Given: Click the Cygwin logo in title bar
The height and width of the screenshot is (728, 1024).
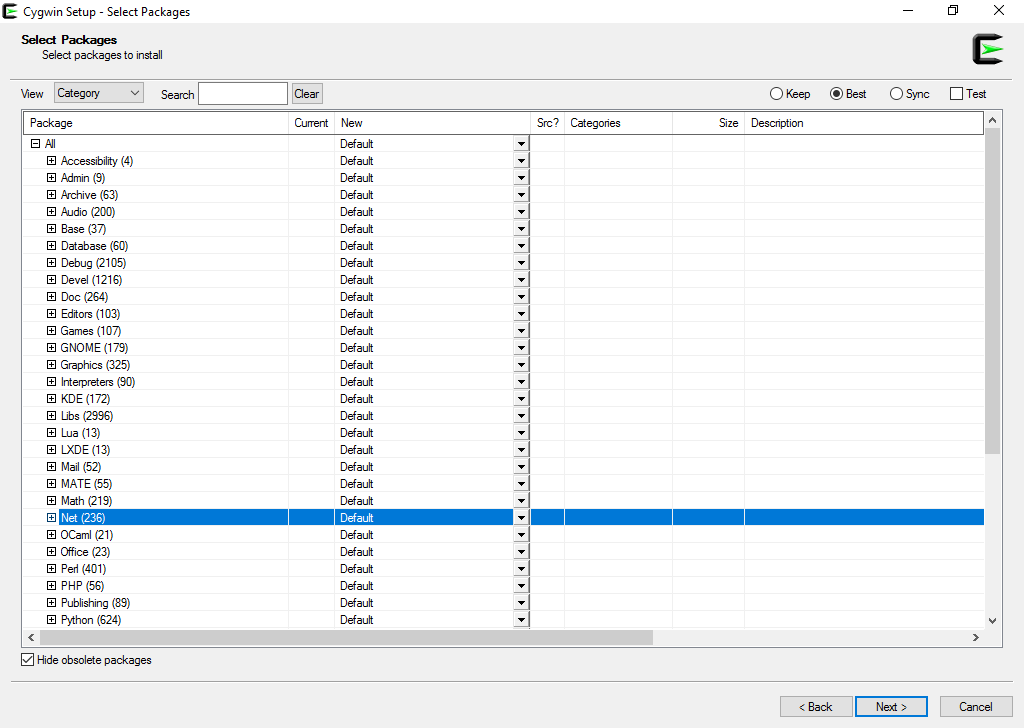Looking at the screenshot, I should coord(10,11).
